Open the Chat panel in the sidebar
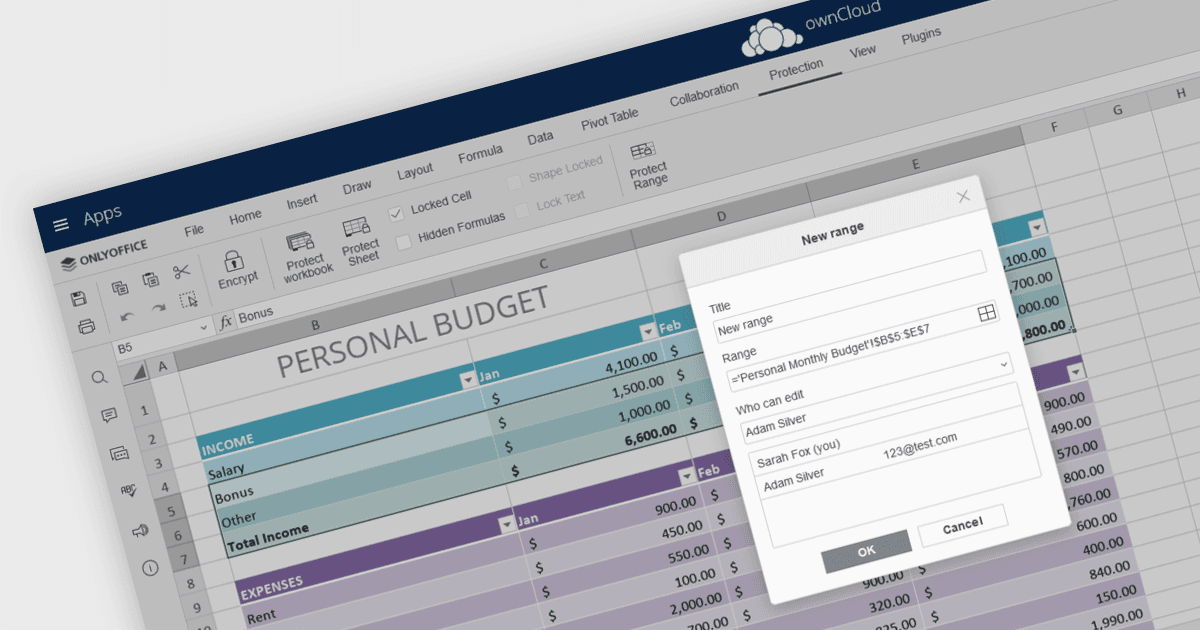This screenshot has width=1200, height=630. click(119, 453)
